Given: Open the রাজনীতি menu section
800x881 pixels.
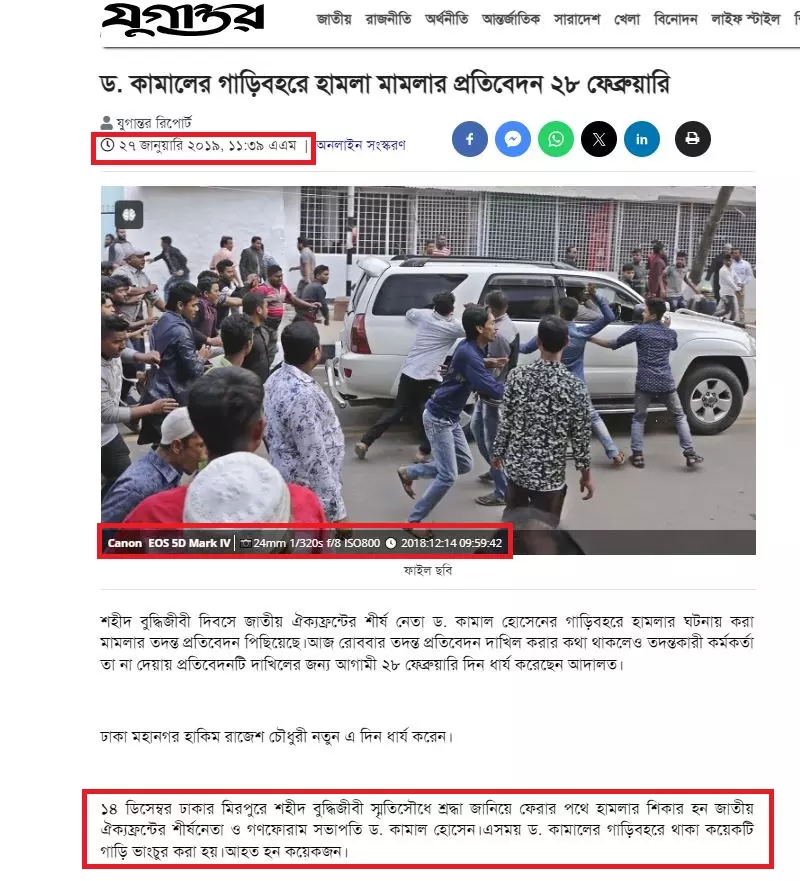Looking at the screenshot, I should point(388,20).
